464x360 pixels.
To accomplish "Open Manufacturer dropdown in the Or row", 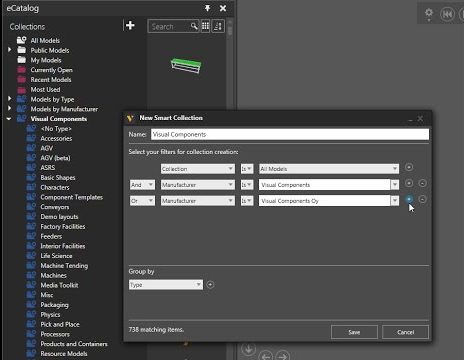I will pyautogui.click(x=198, y=201).
